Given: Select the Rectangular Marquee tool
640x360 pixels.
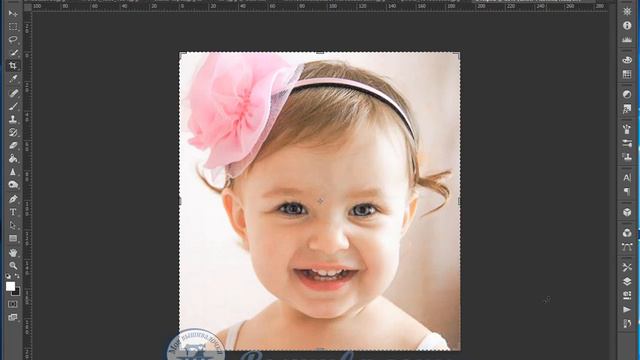Looking at the screenshot, I should coord(13,27).
